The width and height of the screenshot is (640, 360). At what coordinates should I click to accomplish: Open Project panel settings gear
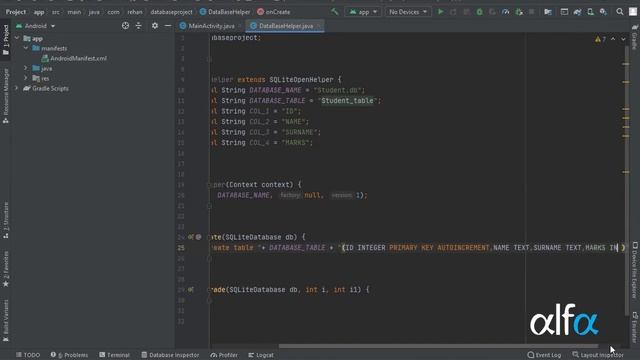pyautogui.click(x=155, y=26)
